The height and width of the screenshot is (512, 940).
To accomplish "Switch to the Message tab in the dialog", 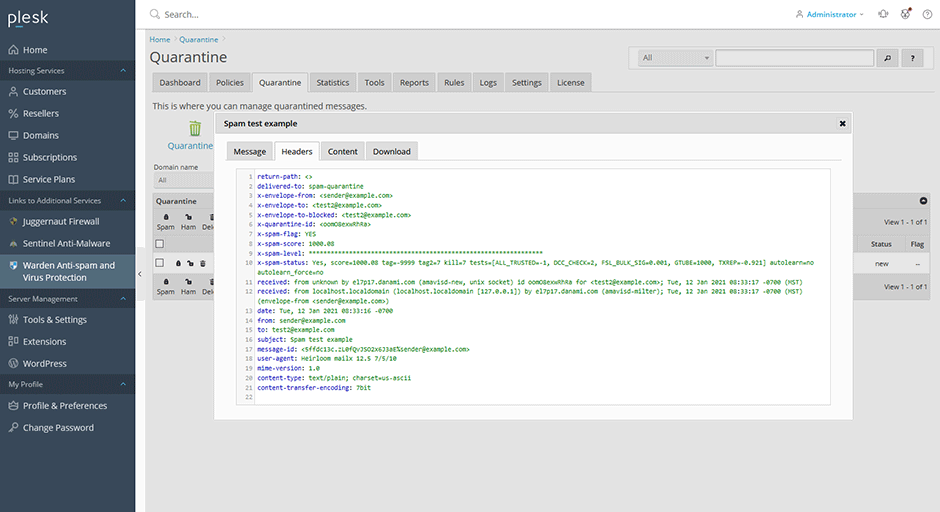I will pyautogui.click(x=249, y=151).
